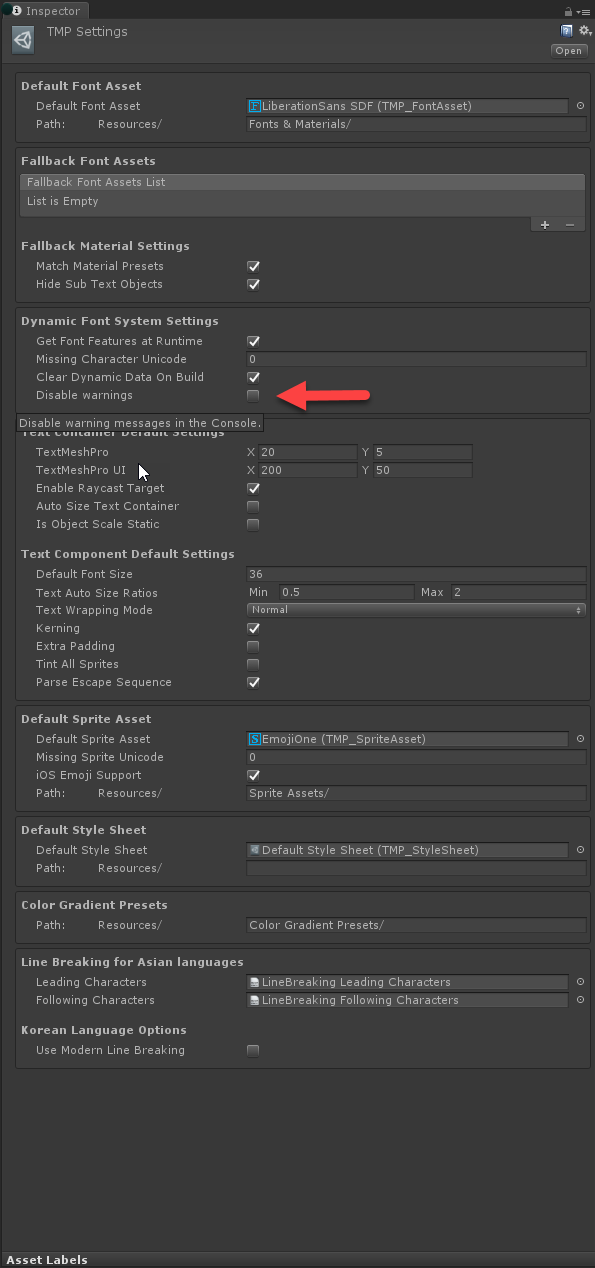Screen dimensions: 595x1268
Task: Click the Missing Character Unicode field
Action: [416, 359]
